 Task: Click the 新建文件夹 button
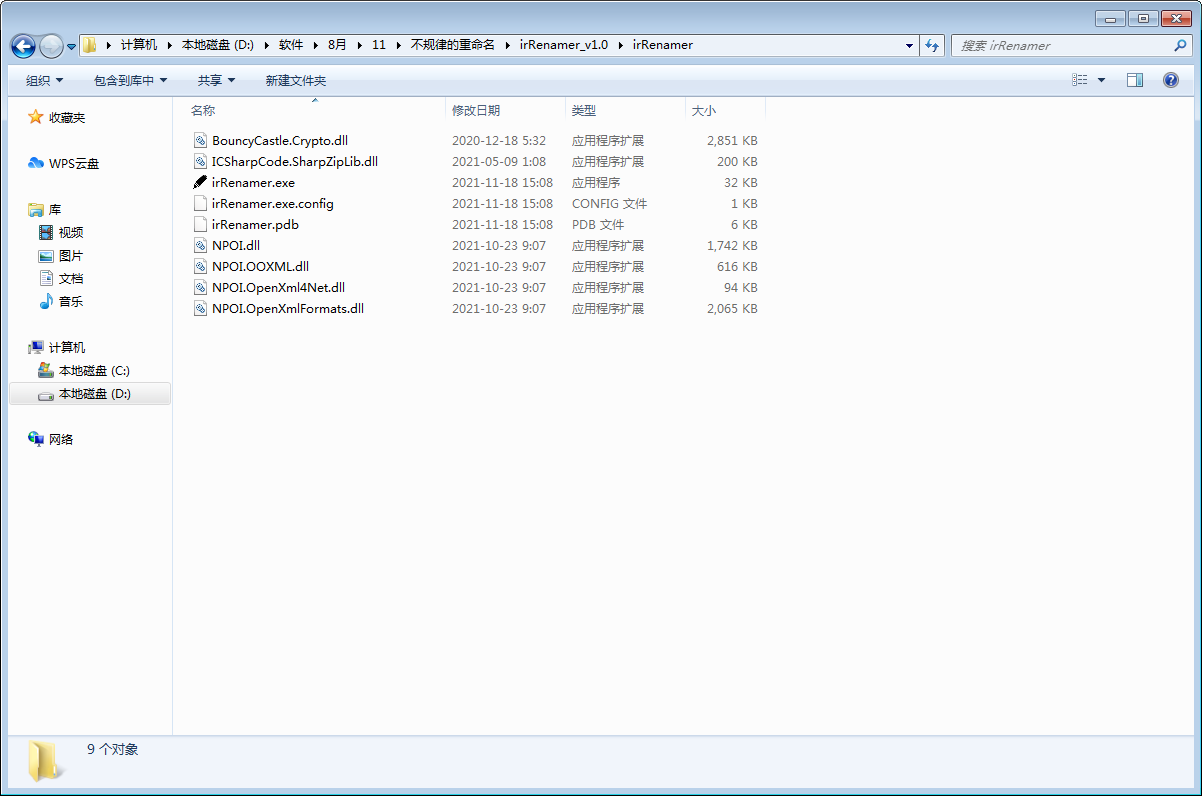coord(295,80)
